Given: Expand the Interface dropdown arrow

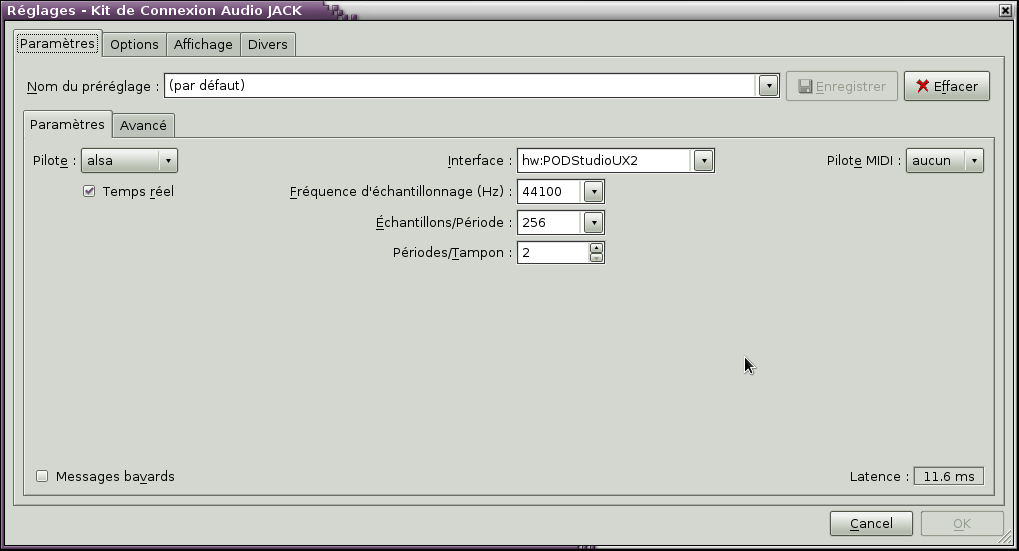Looking at the screenshot, I should pos(703,160).
